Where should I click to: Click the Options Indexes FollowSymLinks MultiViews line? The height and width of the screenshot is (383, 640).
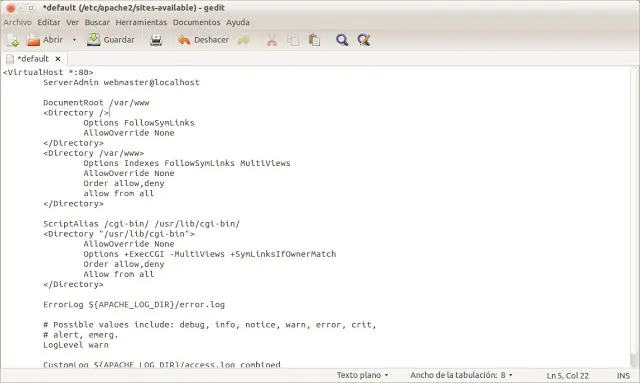tap(187, 163)
